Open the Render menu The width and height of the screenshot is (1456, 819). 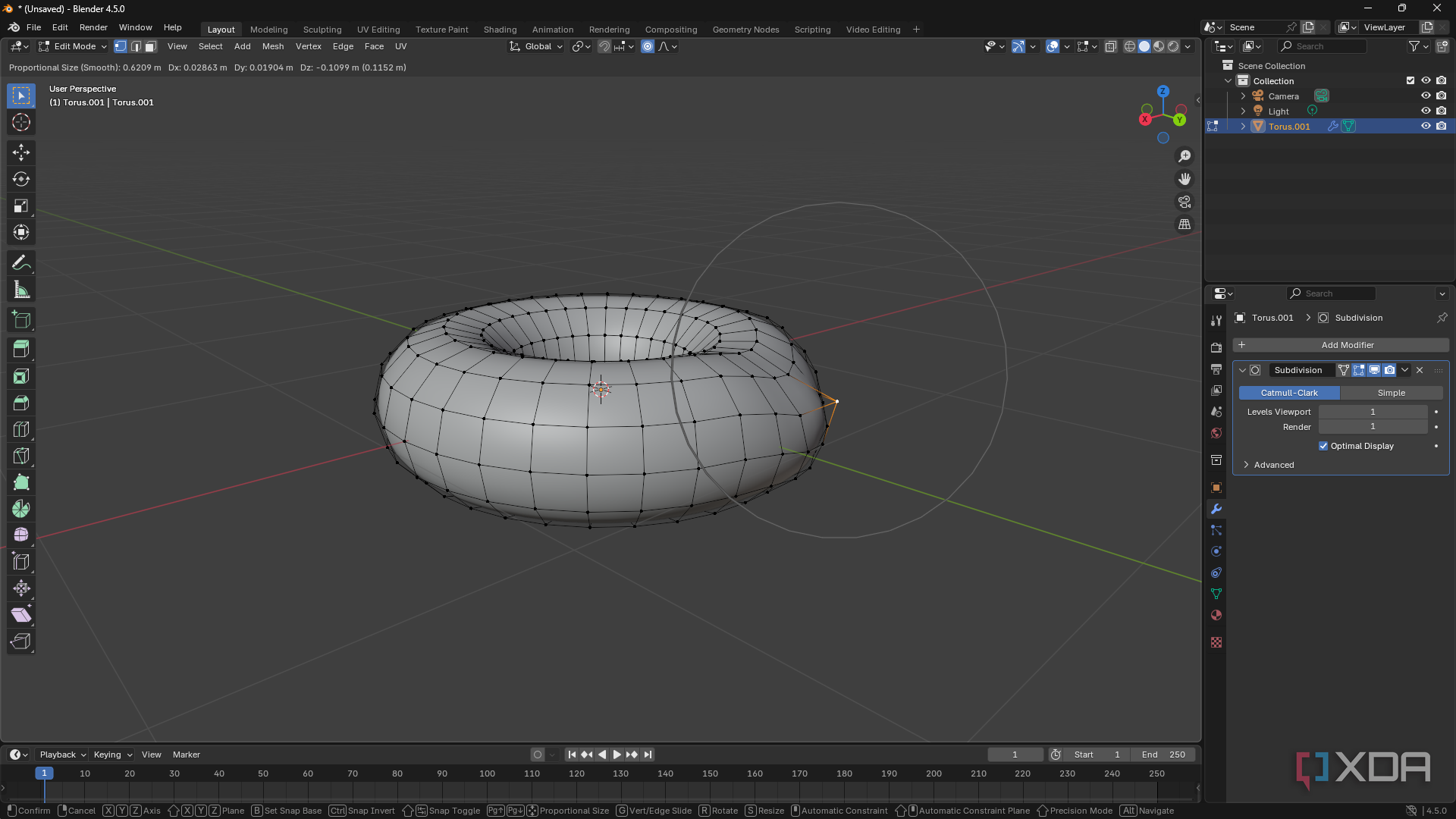click(93, 27)
